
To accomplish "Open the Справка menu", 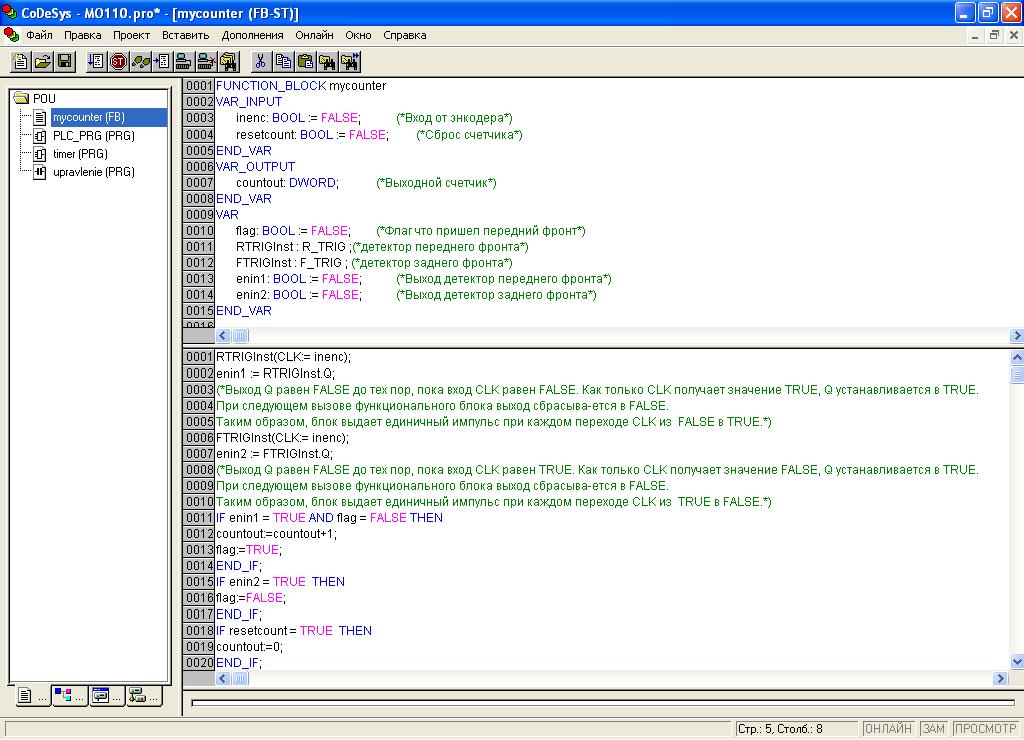I will coord(405,35).
